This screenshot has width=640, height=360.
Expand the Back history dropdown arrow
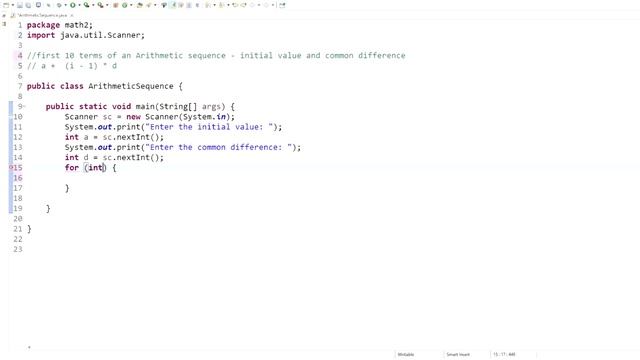pyautogui.click(x=258, y=5)
